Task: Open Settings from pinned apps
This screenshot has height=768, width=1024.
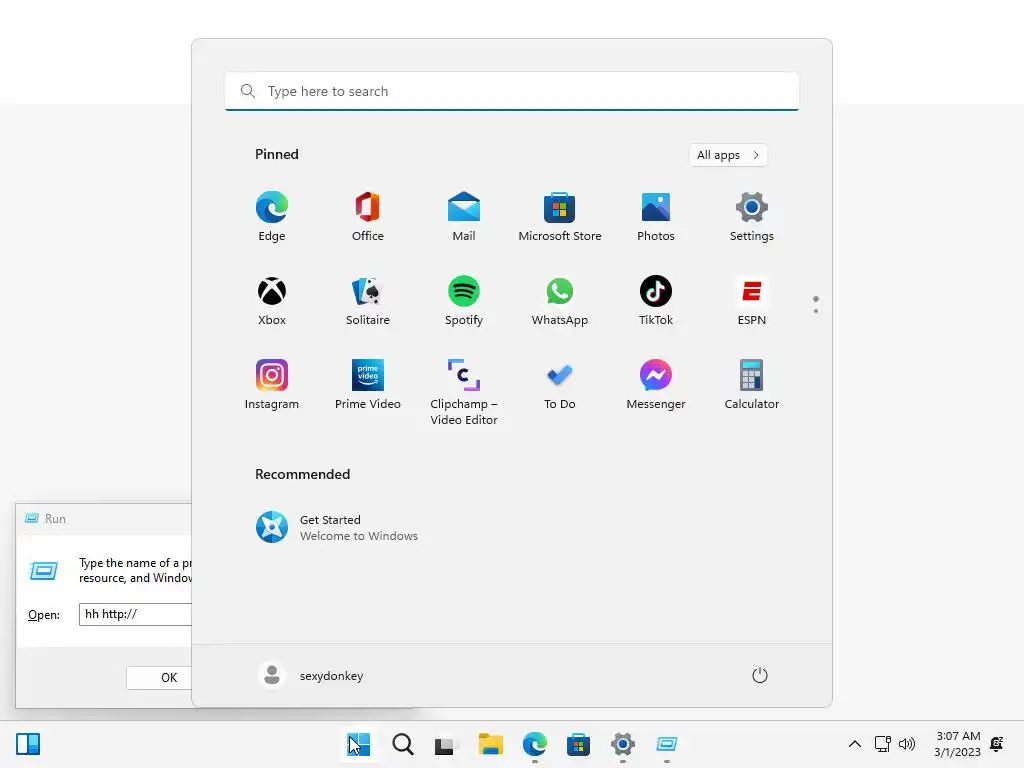Action: [x=752, y=217]
